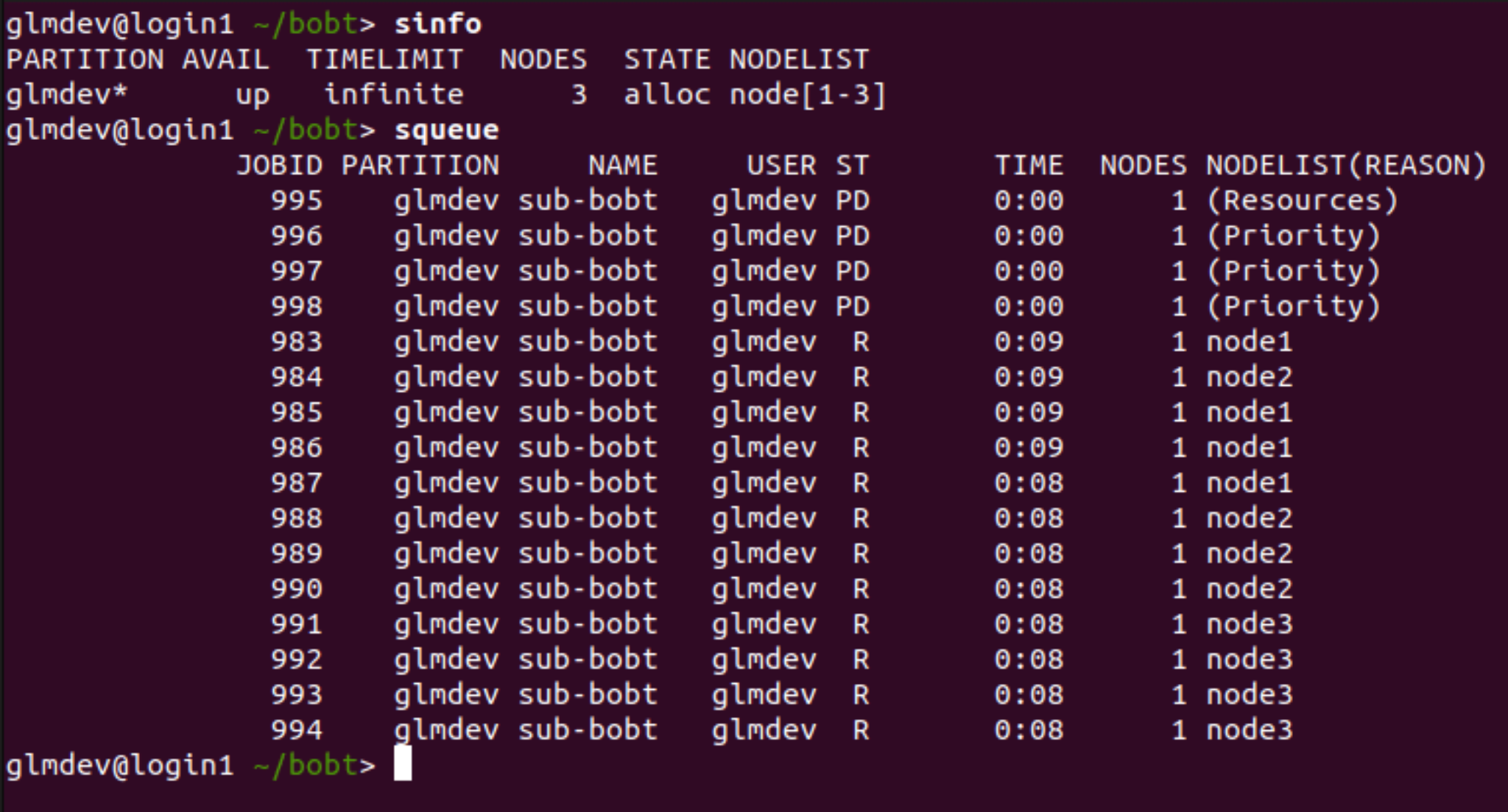Click the glmdev partition in job 988 row

click(446, 518)
